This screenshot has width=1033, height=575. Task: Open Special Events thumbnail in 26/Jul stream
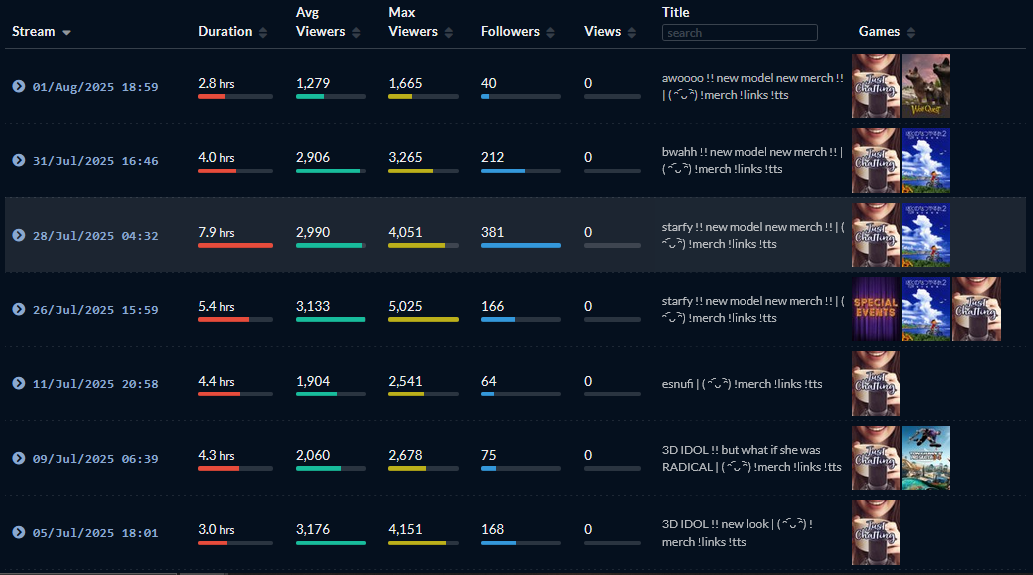click(876, 309)
